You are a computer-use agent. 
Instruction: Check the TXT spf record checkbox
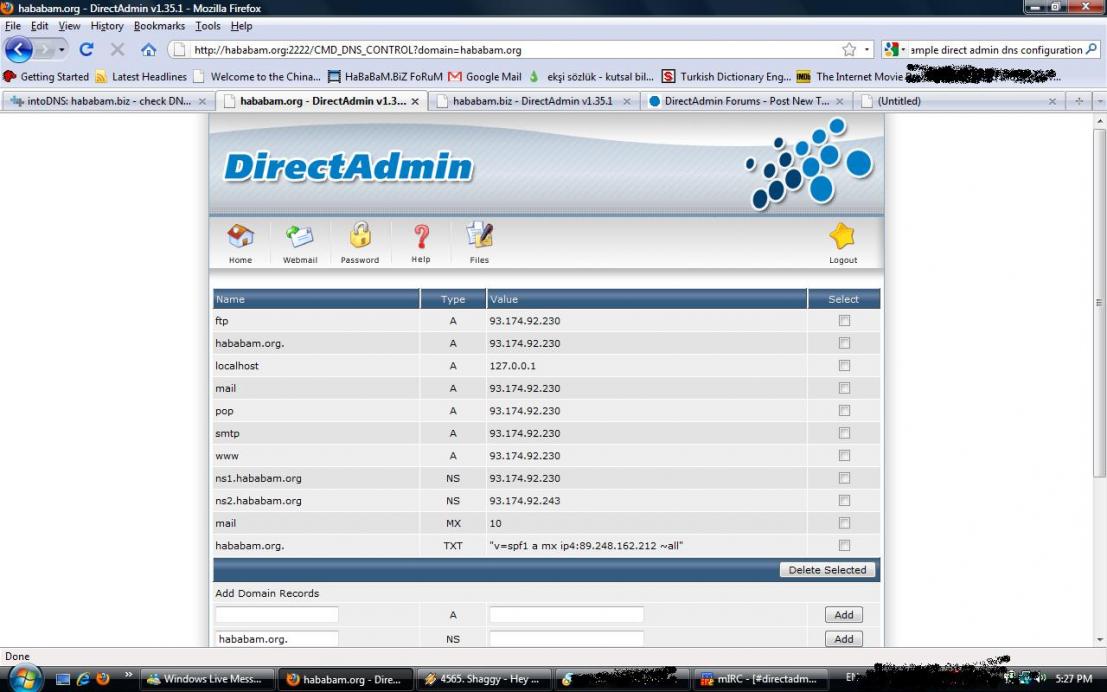click(844, 545)
